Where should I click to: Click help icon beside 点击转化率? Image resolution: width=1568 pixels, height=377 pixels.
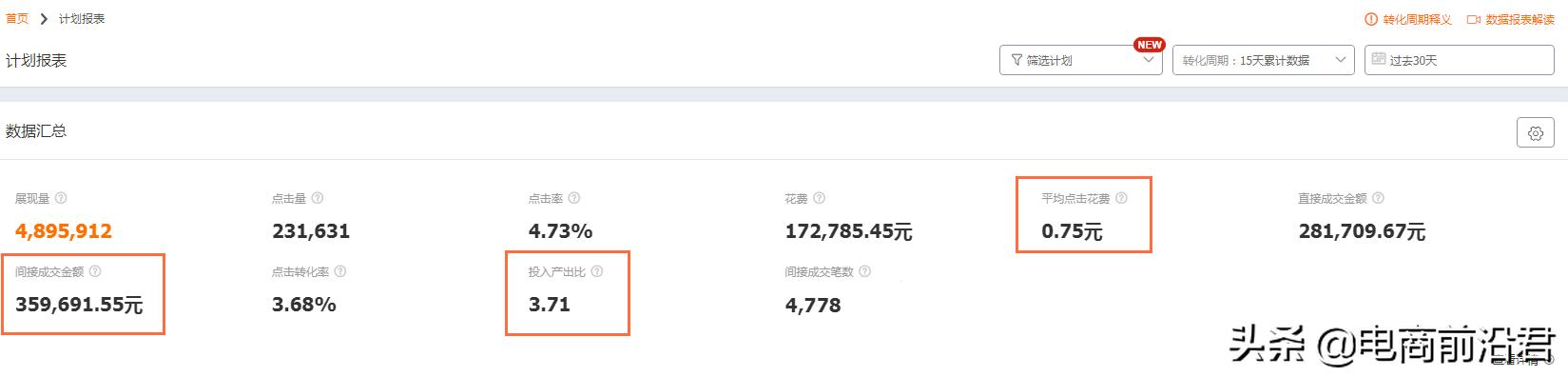pos(340,271)
